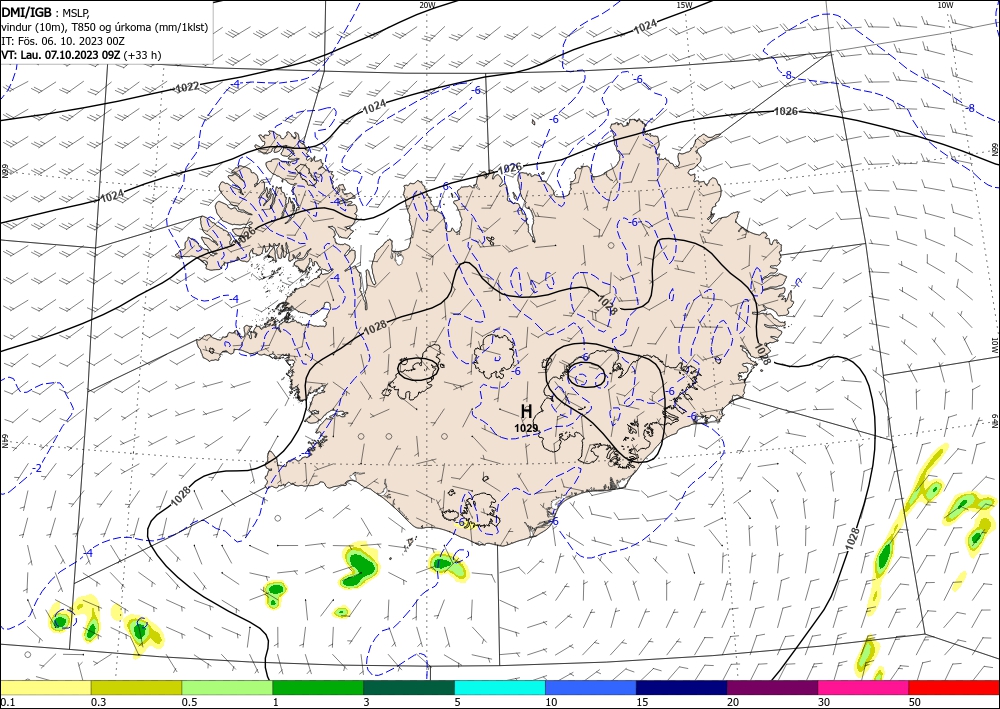This screenshot has height=709, width=1000.
Task: Click the "10W" longitude label on top edge
Action: pos(945,5)
